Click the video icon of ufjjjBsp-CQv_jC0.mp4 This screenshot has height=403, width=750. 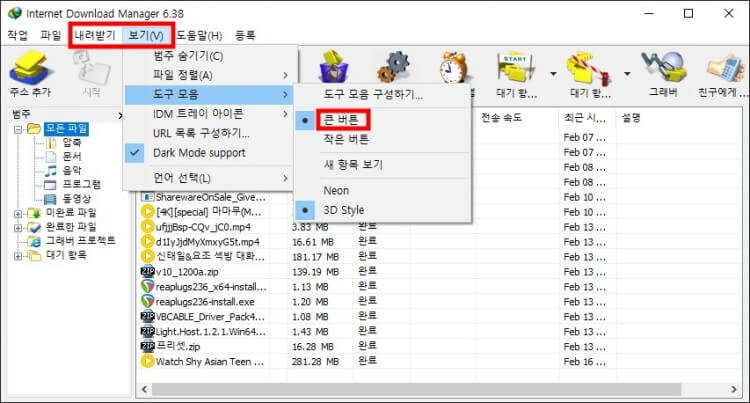click(147, 227)
